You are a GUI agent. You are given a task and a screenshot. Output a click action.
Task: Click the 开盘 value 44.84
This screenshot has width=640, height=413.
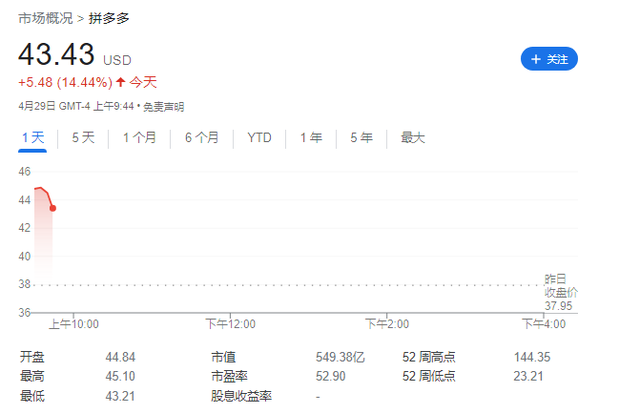pyautogui.click(x=120, y=357)
